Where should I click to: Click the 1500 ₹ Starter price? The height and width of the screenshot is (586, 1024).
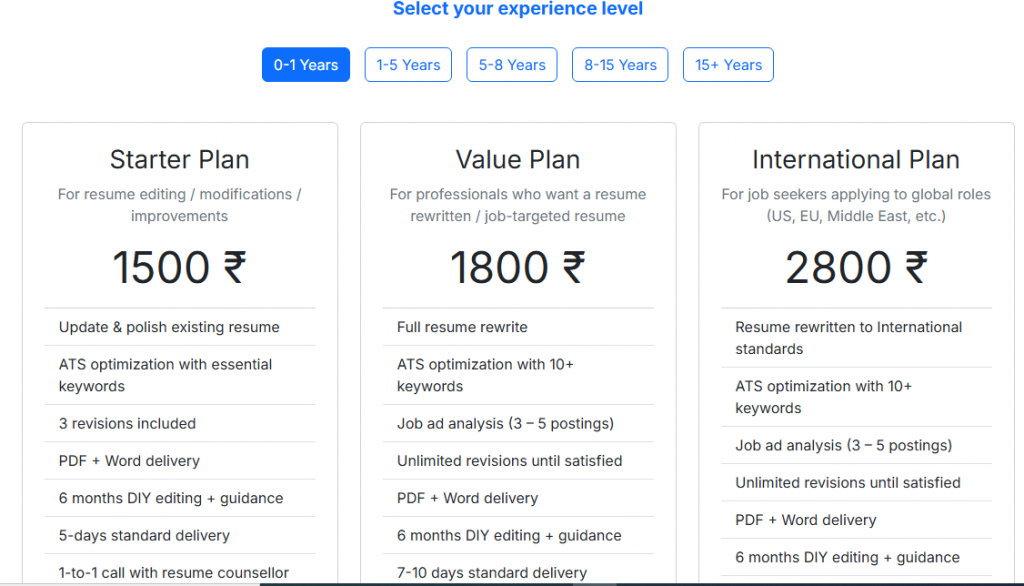[x=180, y=268]
